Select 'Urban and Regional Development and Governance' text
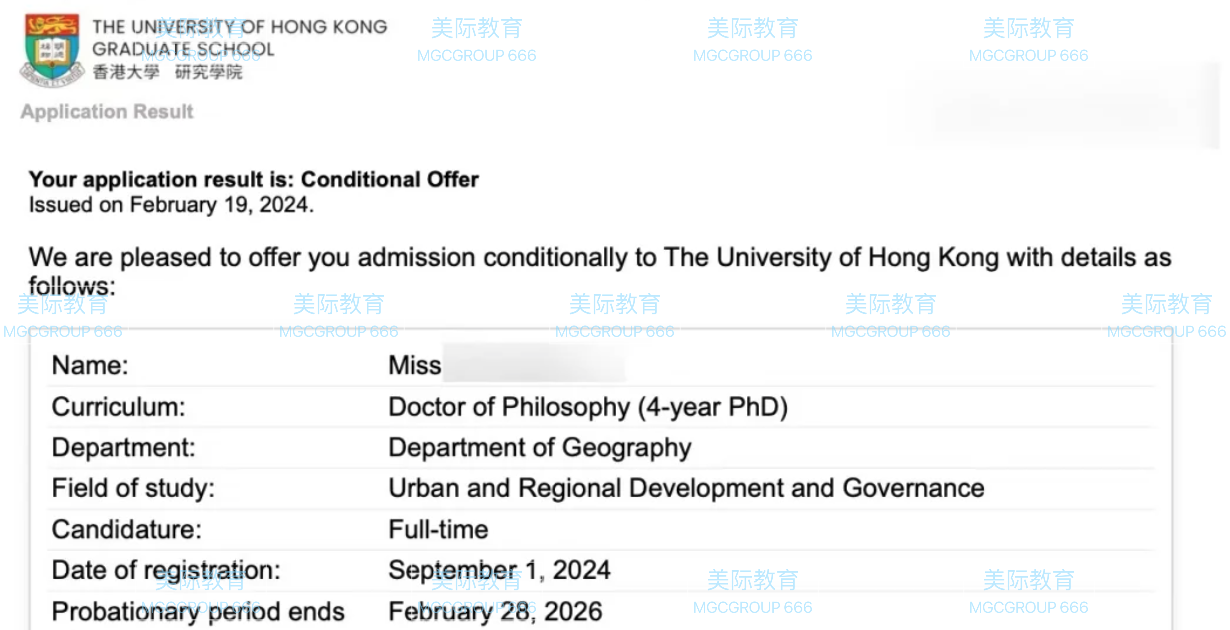 [686, 488]
